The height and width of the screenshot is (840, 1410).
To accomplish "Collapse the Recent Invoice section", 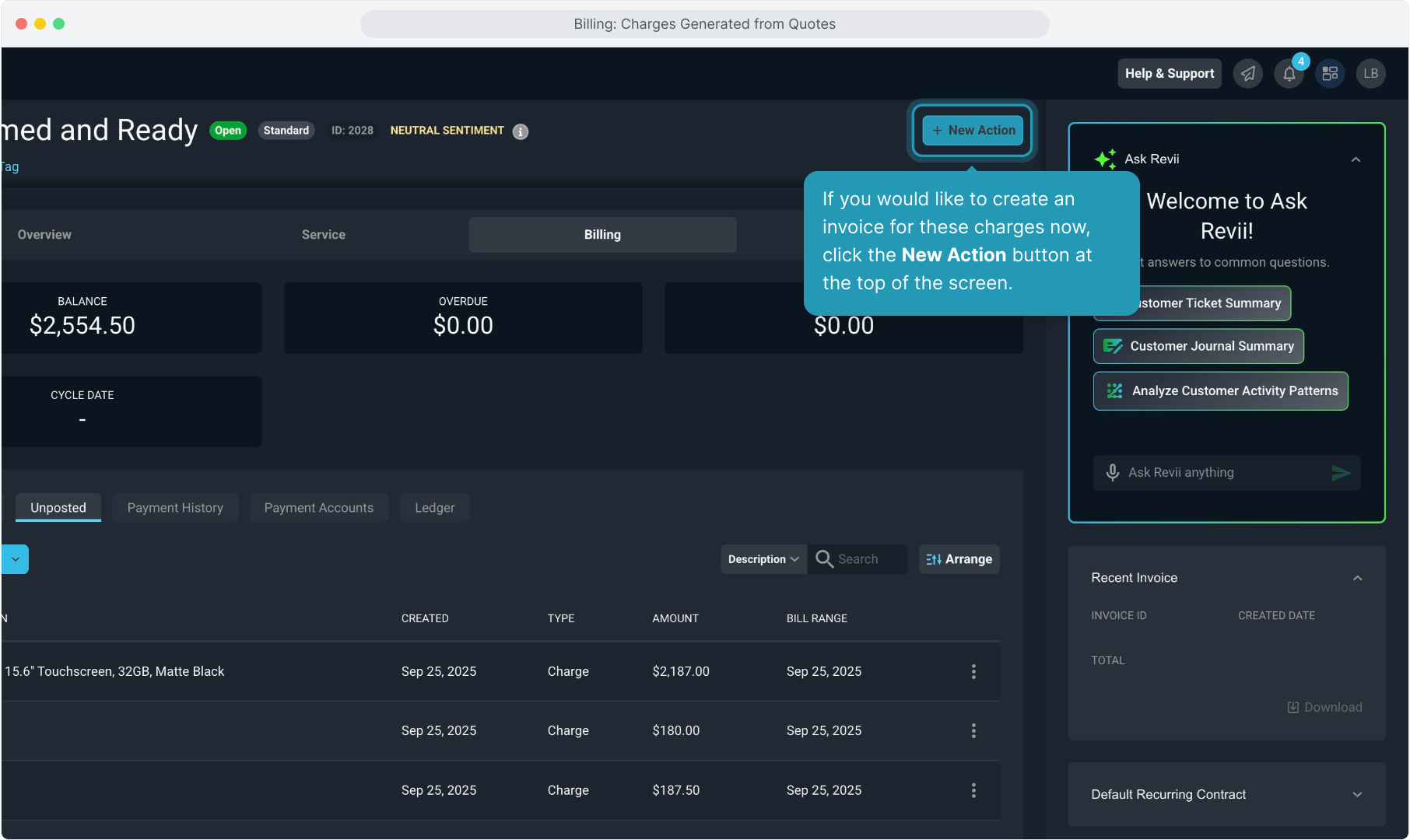I will pos(1357,578).
